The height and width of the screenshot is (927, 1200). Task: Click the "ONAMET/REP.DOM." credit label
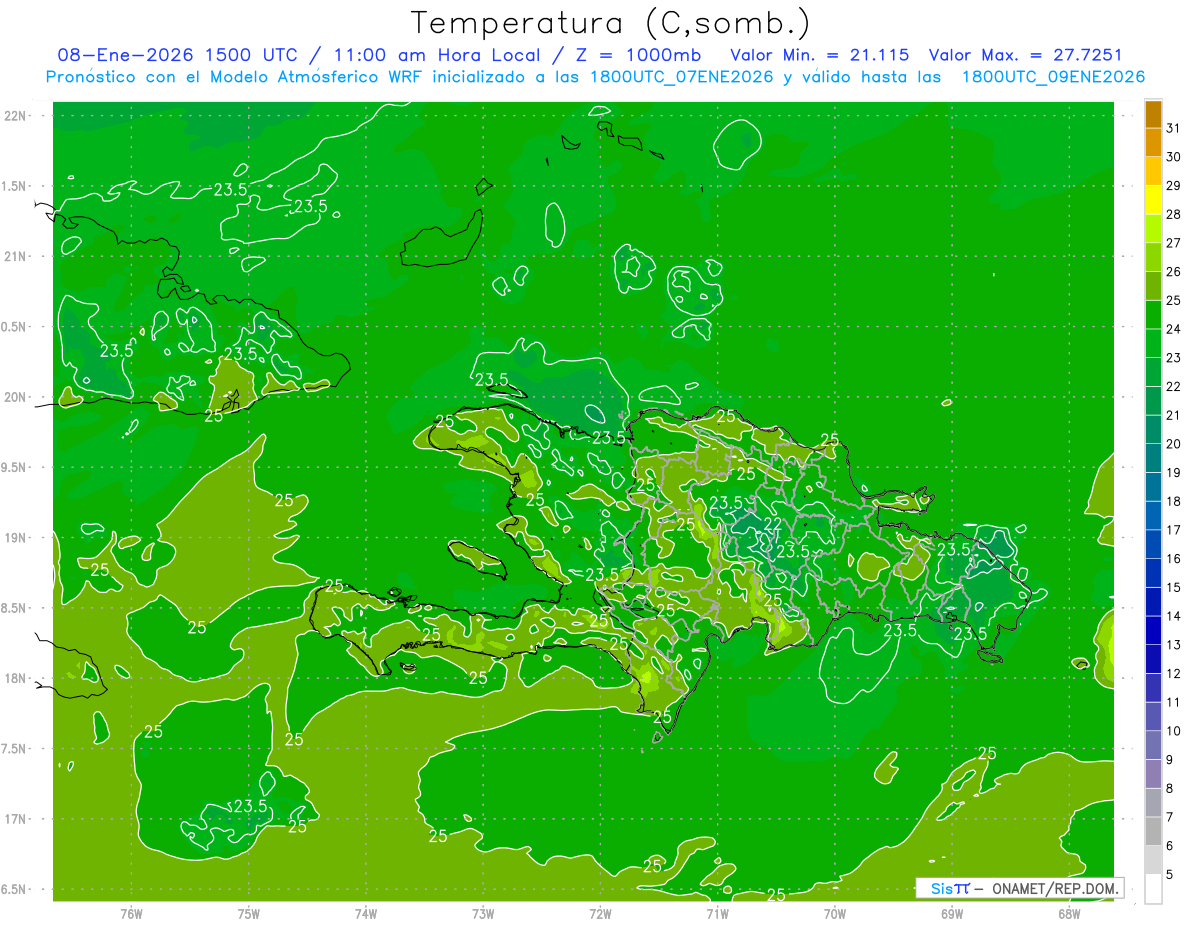(1053, 888)
